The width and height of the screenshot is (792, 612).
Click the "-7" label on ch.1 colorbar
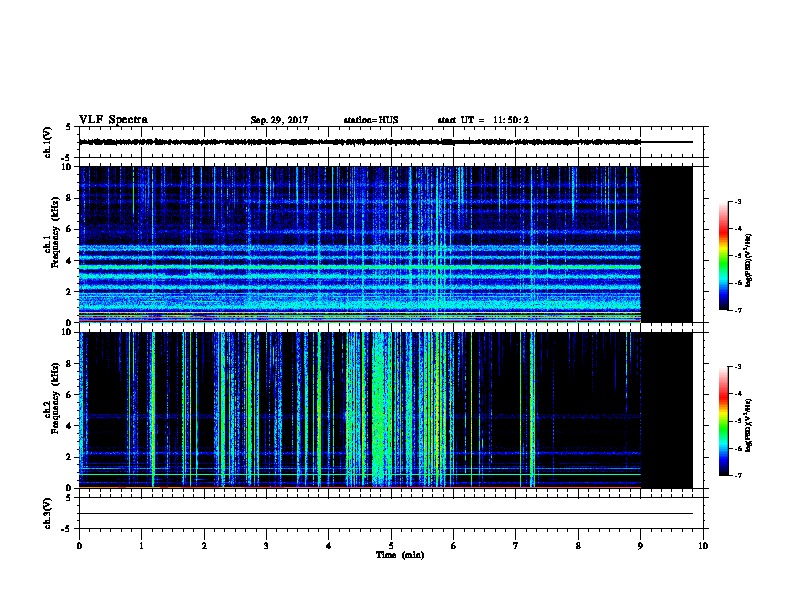[x=737, y=310]
